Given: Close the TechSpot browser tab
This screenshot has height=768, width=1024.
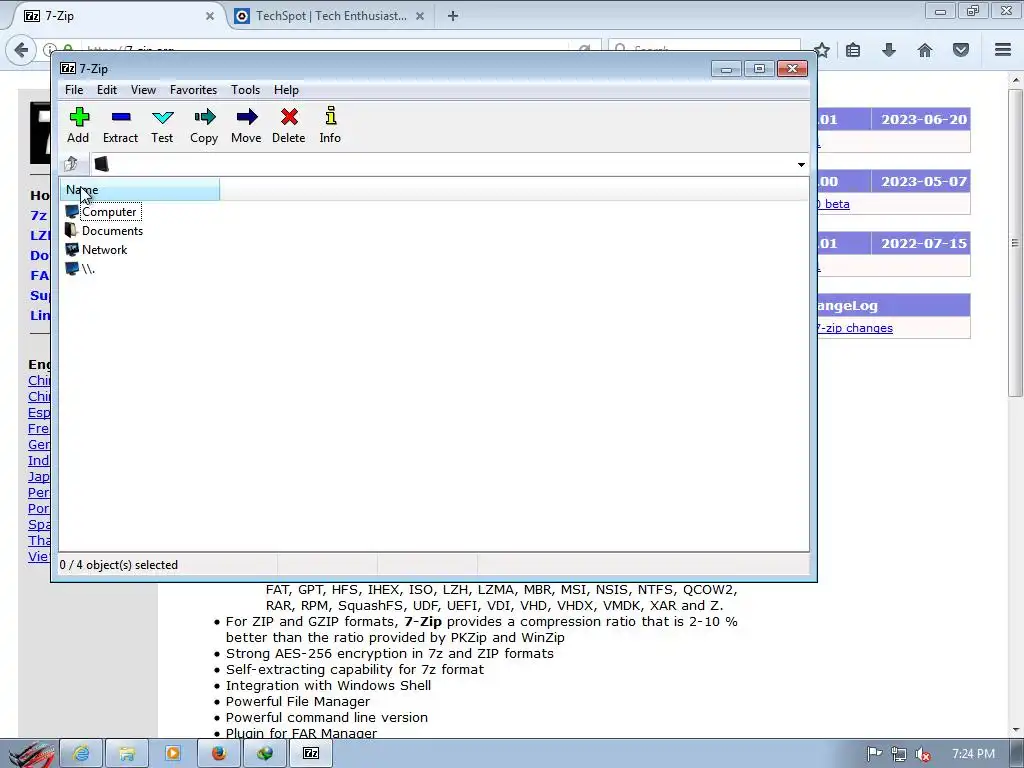Looking at the screenshot, I should pos(420,16).
